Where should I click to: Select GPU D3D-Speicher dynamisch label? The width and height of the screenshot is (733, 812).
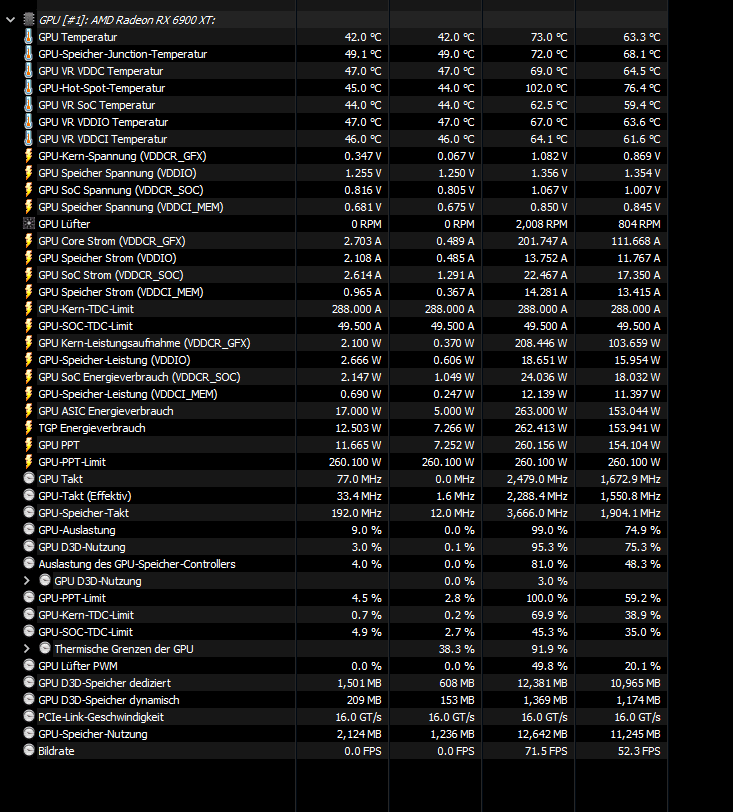tap(109, 700)
